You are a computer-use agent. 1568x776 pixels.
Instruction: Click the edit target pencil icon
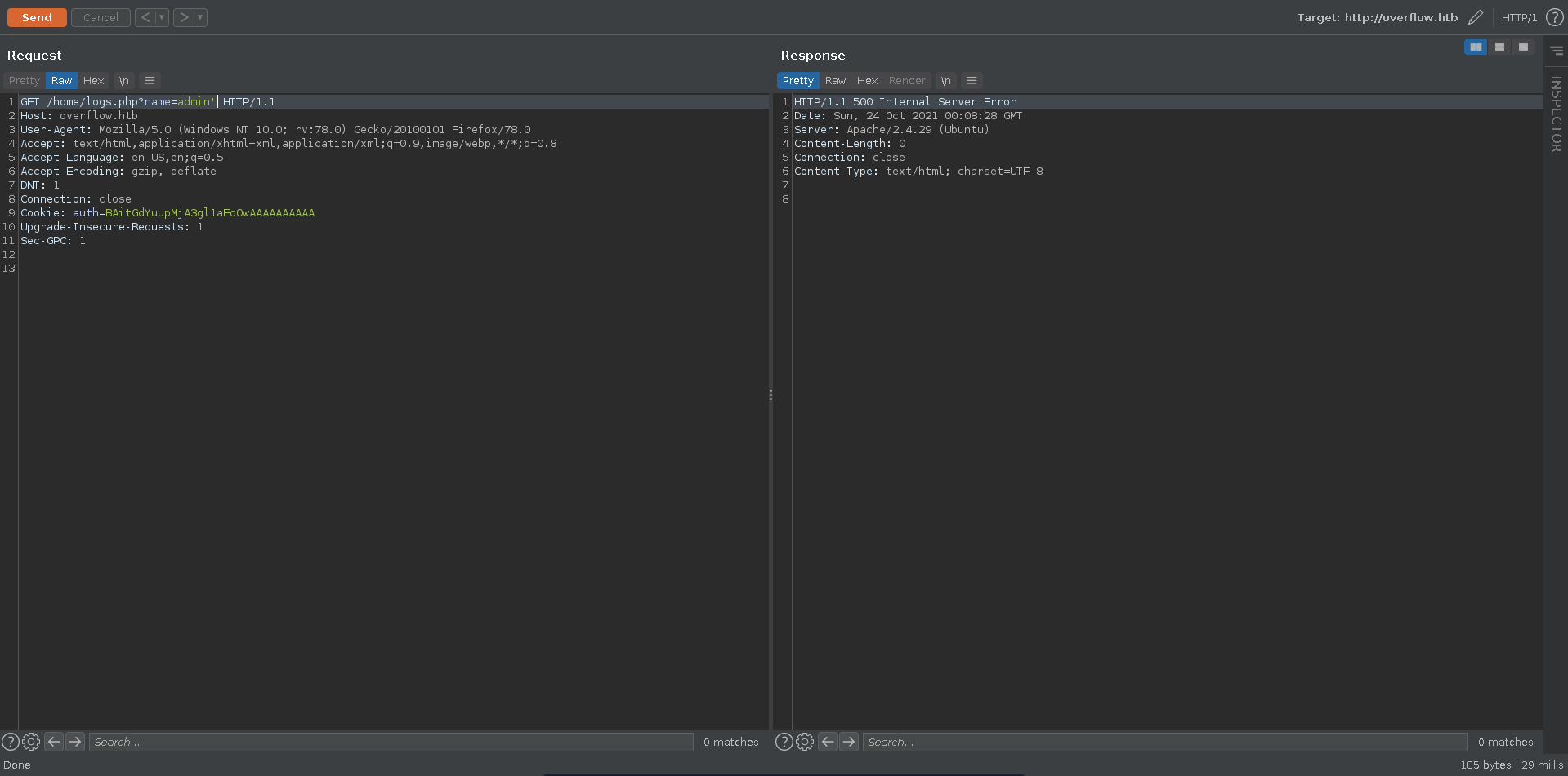[1475, 17]
